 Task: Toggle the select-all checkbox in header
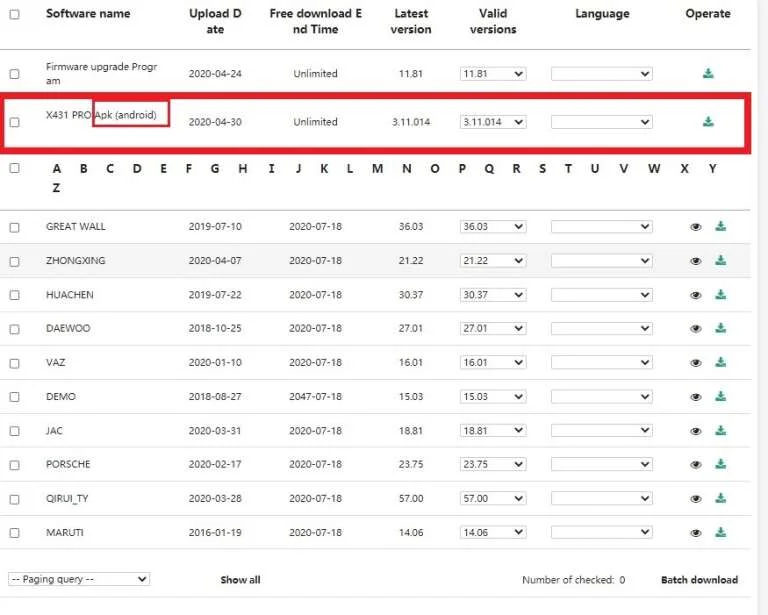pyautogui.click(x=14, y=14)
